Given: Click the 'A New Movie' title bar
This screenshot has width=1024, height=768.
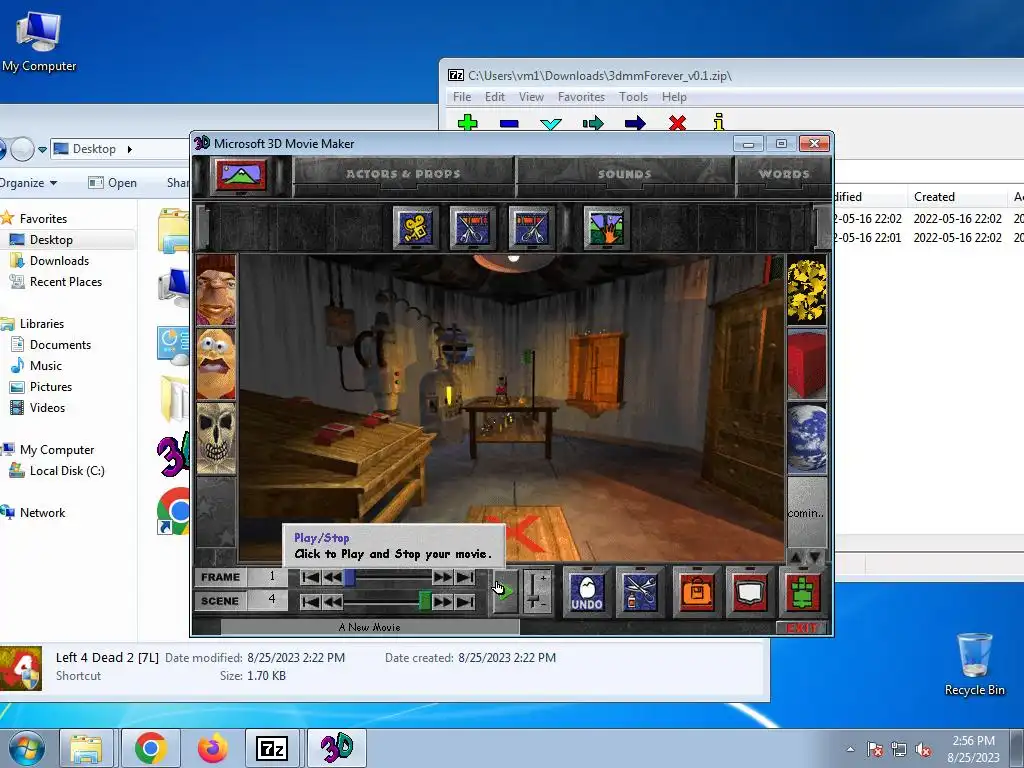Looking at the screenshot, I should [x=370, y=628].
